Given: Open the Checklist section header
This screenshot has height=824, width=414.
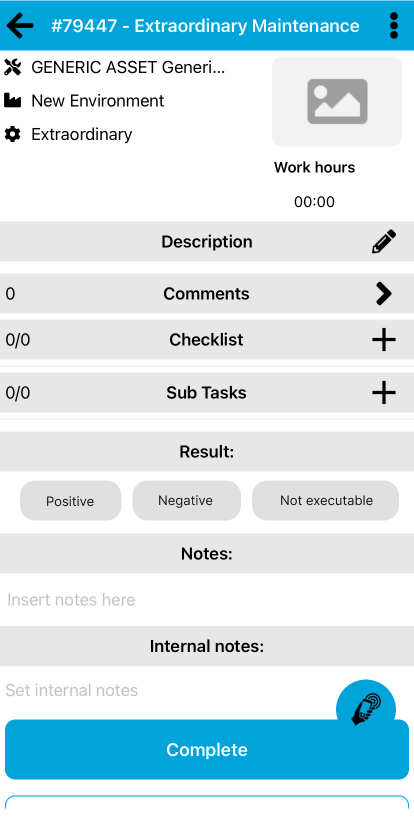Looking at the screenshot, I should tap(206, 340).
